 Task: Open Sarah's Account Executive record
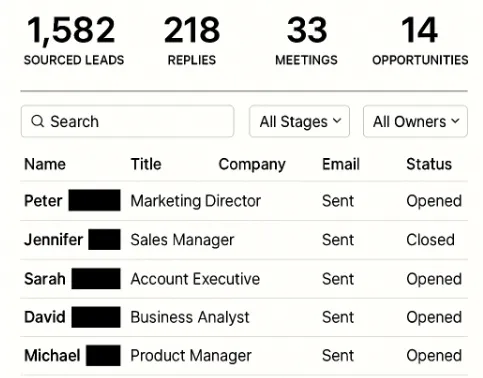(244, 279)
